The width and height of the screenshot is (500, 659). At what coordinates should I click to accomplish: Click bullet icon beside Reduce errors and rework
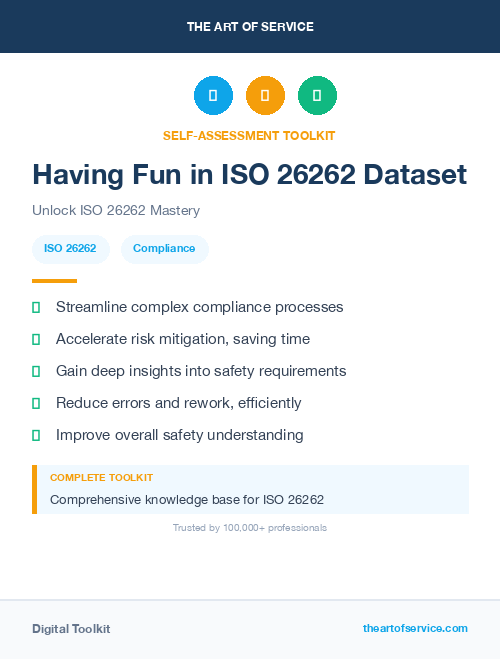[x=36, y=403]
